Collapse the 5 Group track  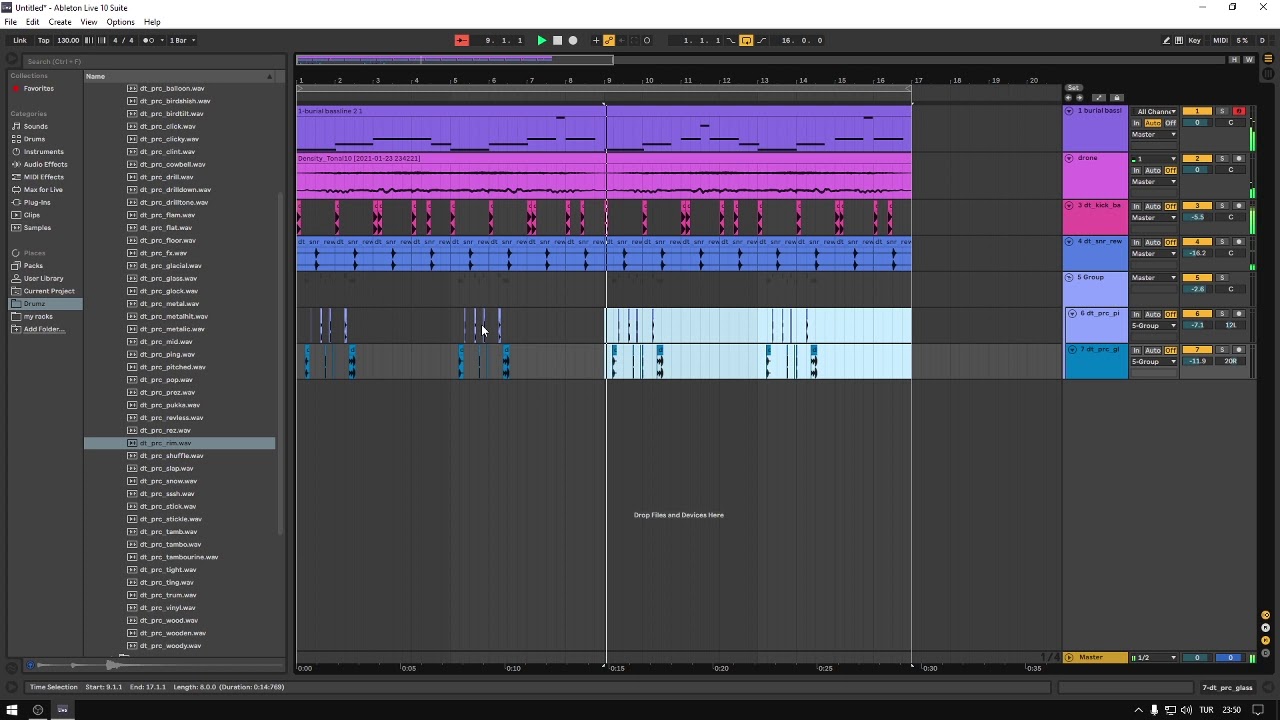[1069, 277]
